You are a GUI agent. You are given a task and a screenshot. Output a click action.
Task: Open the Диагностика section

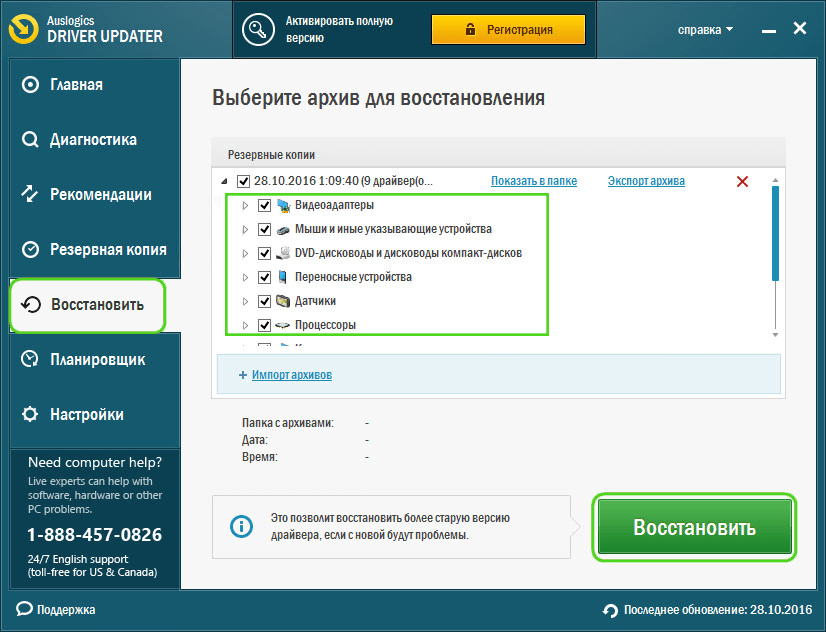click(x=95, y=140)
